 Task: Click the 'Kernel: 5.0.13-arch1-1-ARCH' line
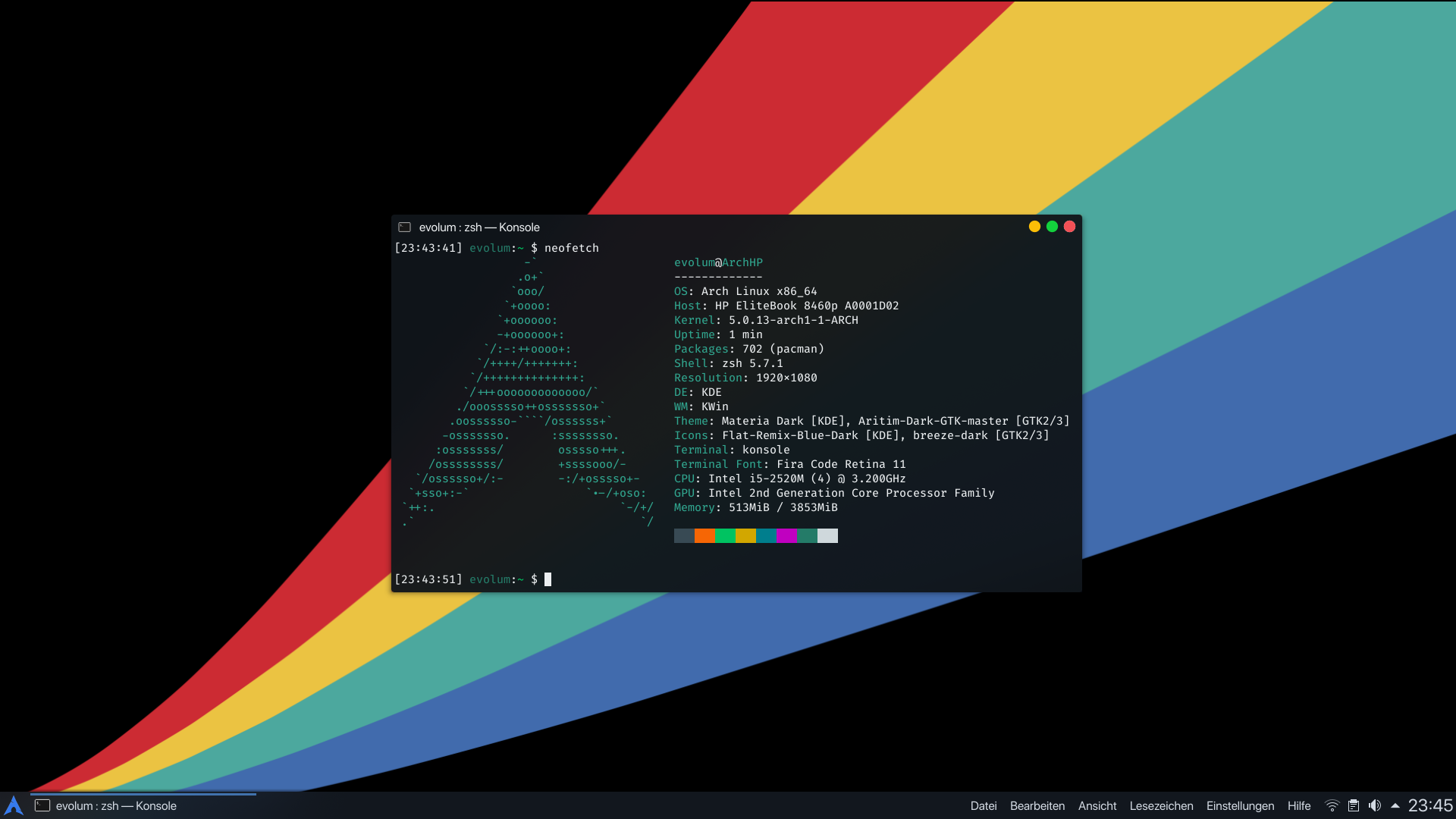click(x=766, y=320)
